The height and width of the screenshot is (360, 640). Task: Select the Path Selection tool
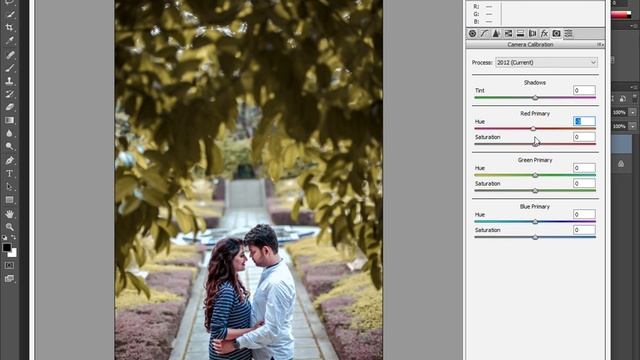[10, 187]
